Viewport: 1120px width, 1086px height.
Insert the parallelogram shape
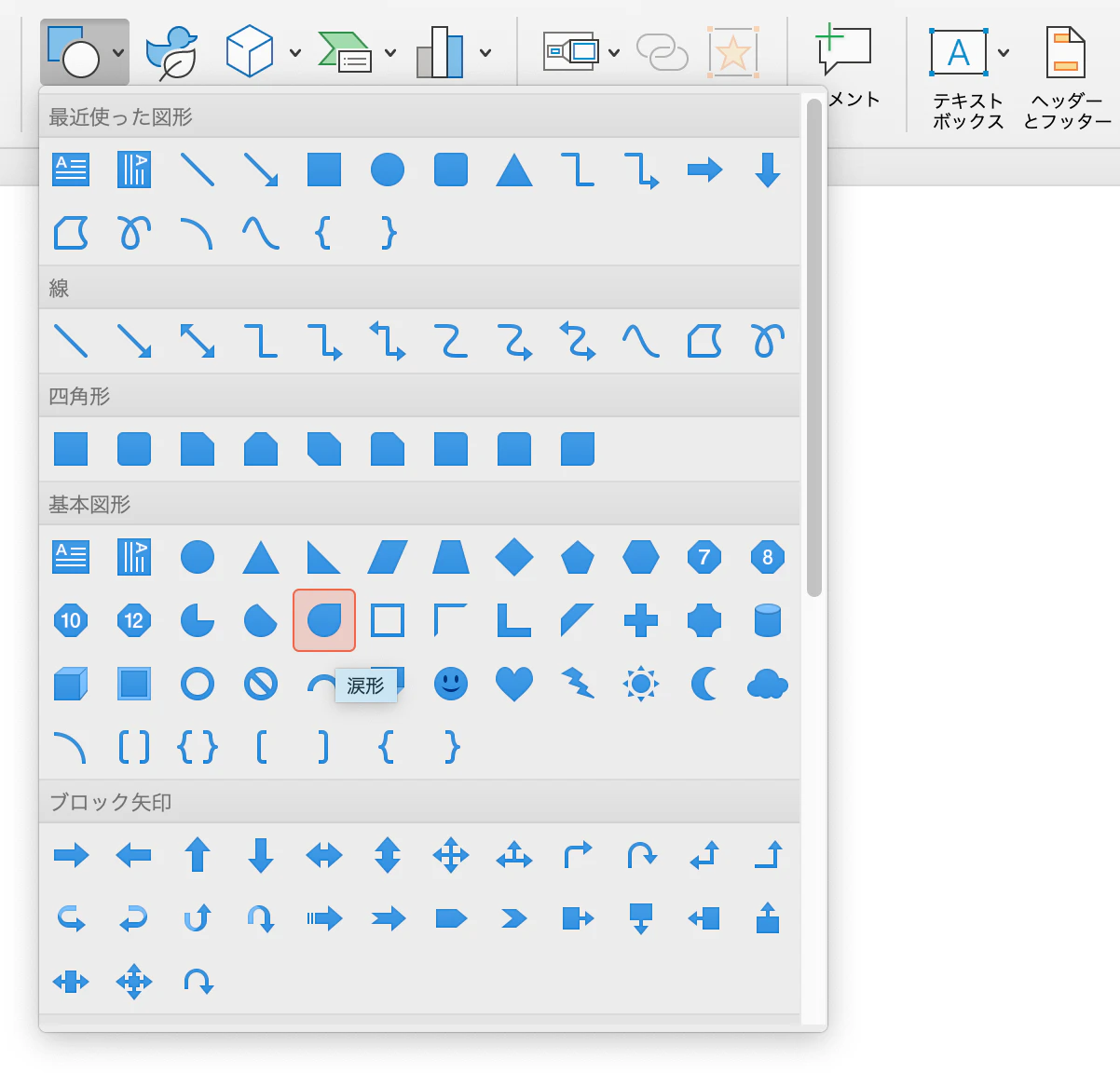tap(388, 557)
